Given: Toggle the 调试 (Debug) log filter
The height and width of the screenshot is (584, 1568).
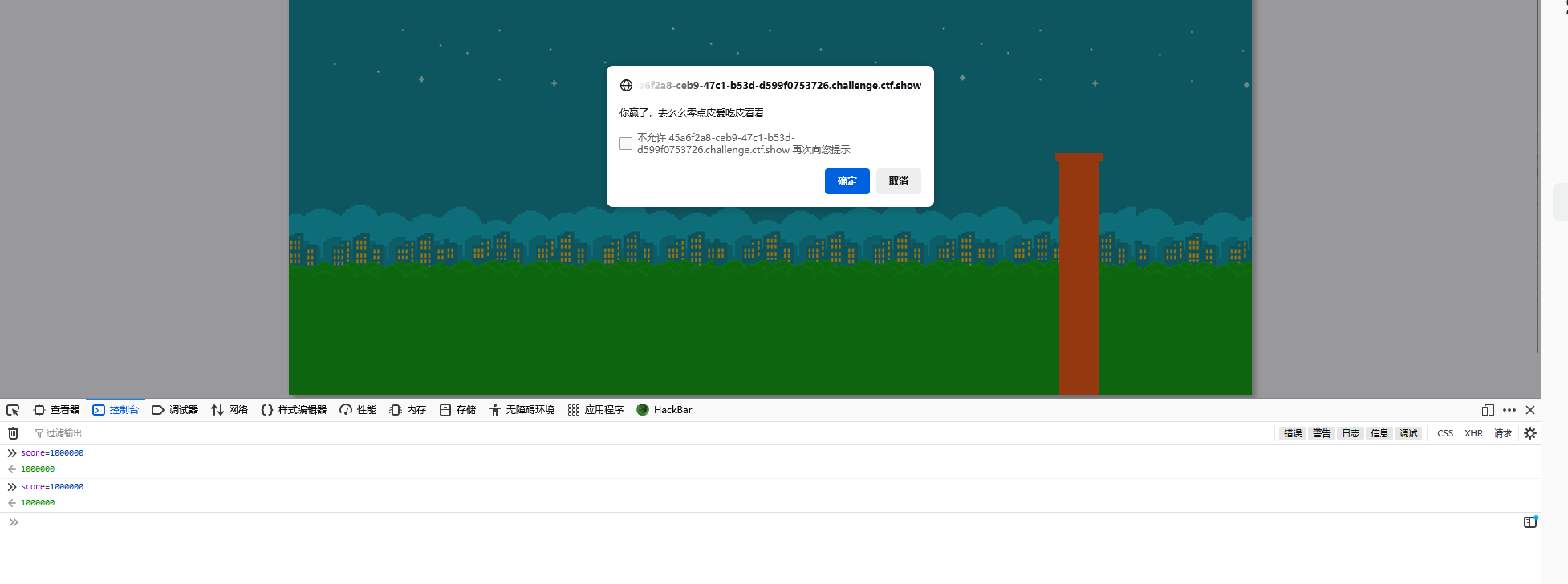Looking at the screenshot, I should [x=1408, y=433].
